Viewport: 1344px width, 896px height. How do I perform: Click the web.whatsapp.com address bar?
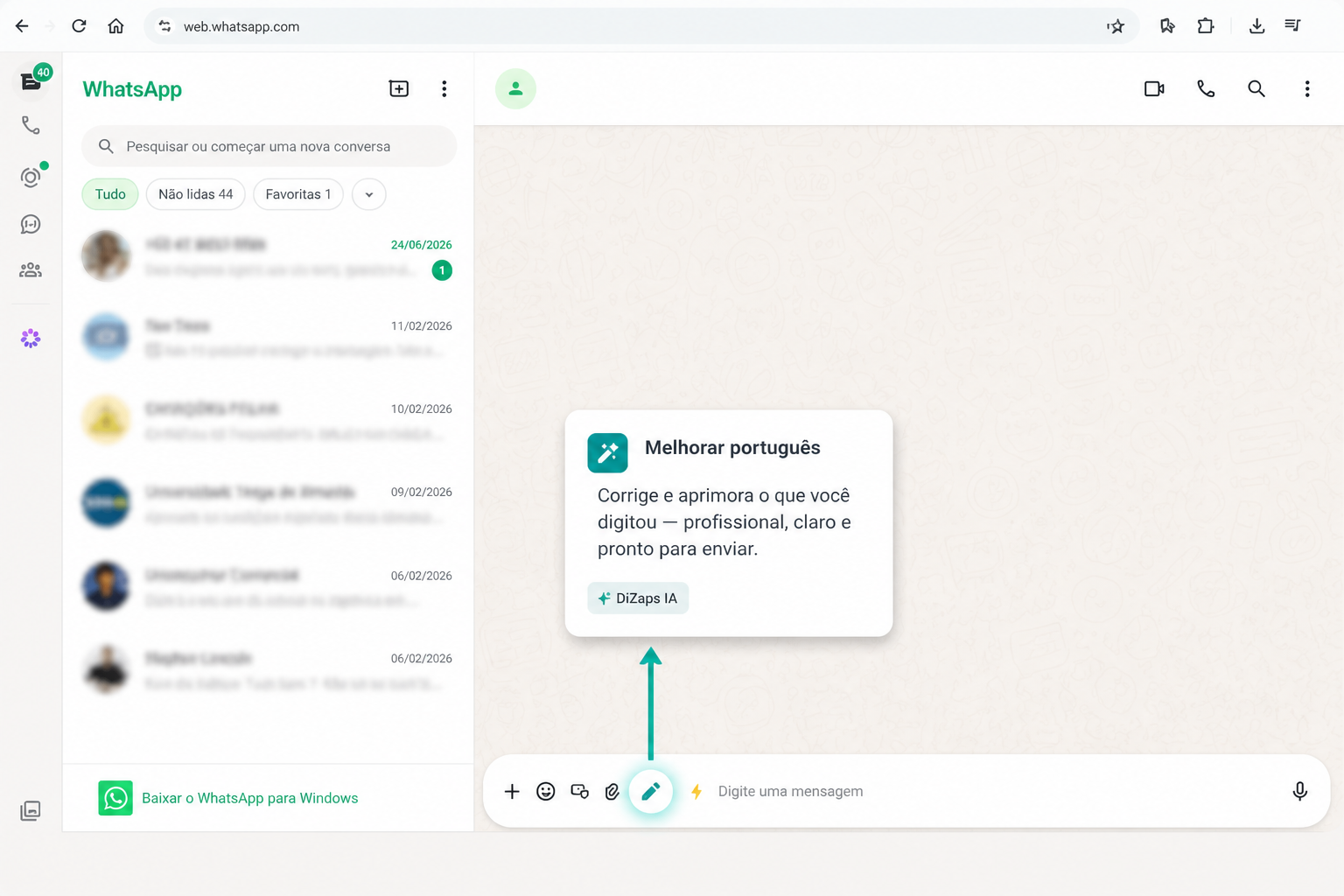641,26
